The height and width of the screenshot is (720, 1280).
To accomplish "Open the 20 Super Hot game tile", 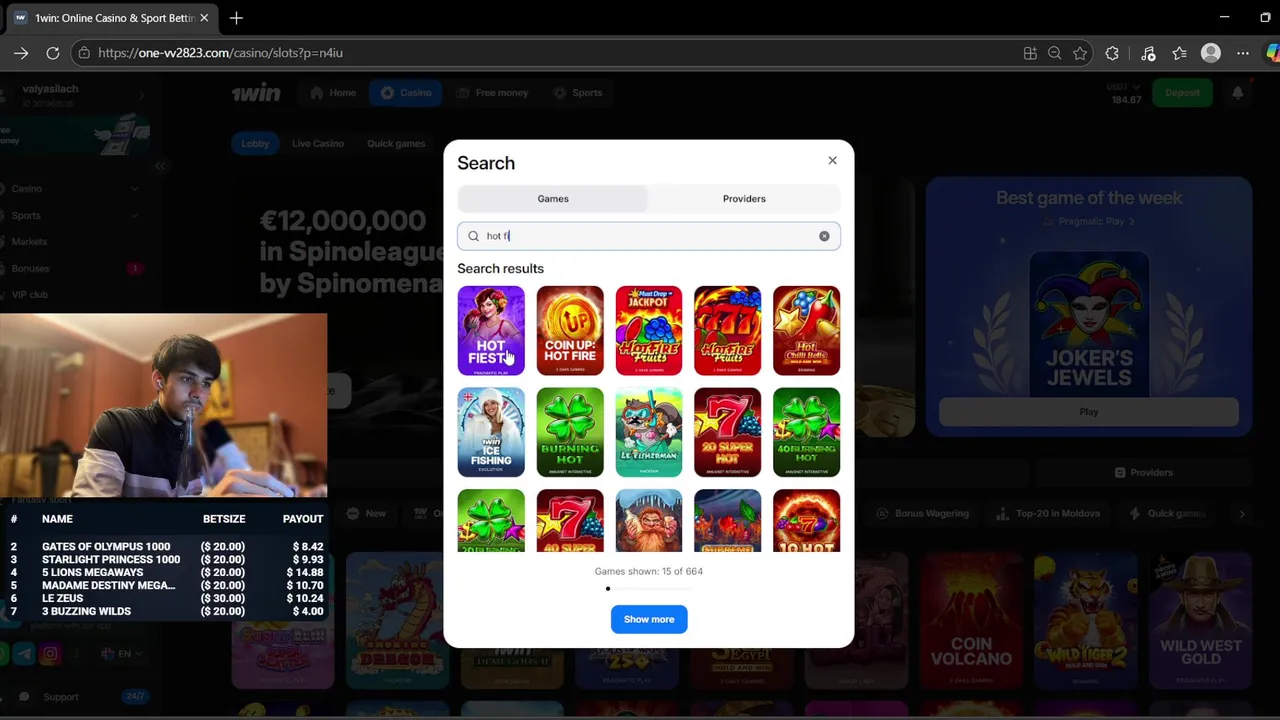I will [727, 432].
